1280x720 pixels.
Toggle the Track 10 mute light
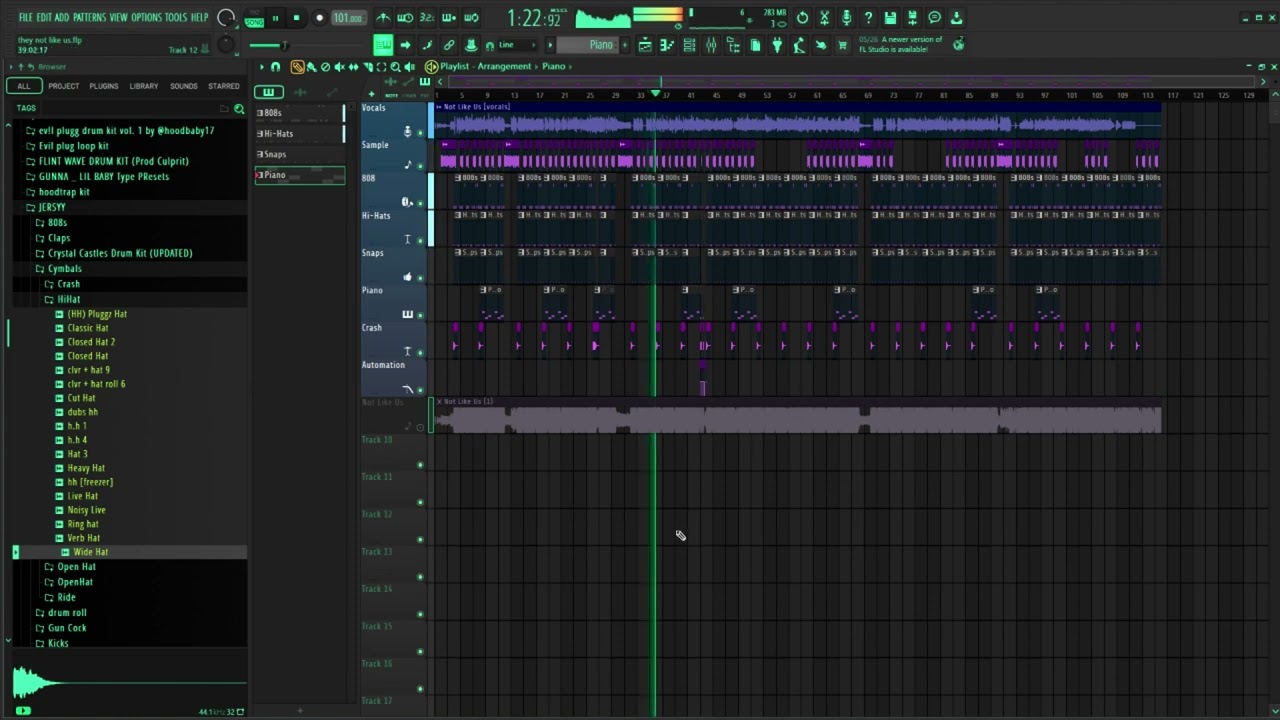(x=420, y=464)
